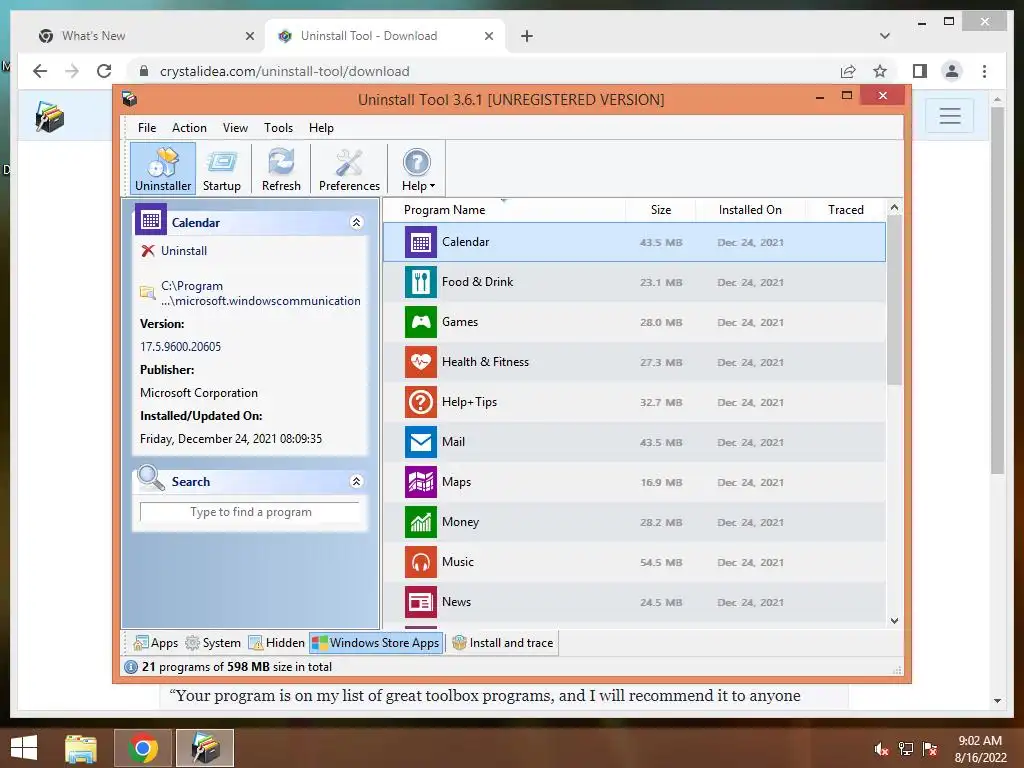Sort by Installed On column
This screenshot has width=1024, height=768.
pos(750,210)
